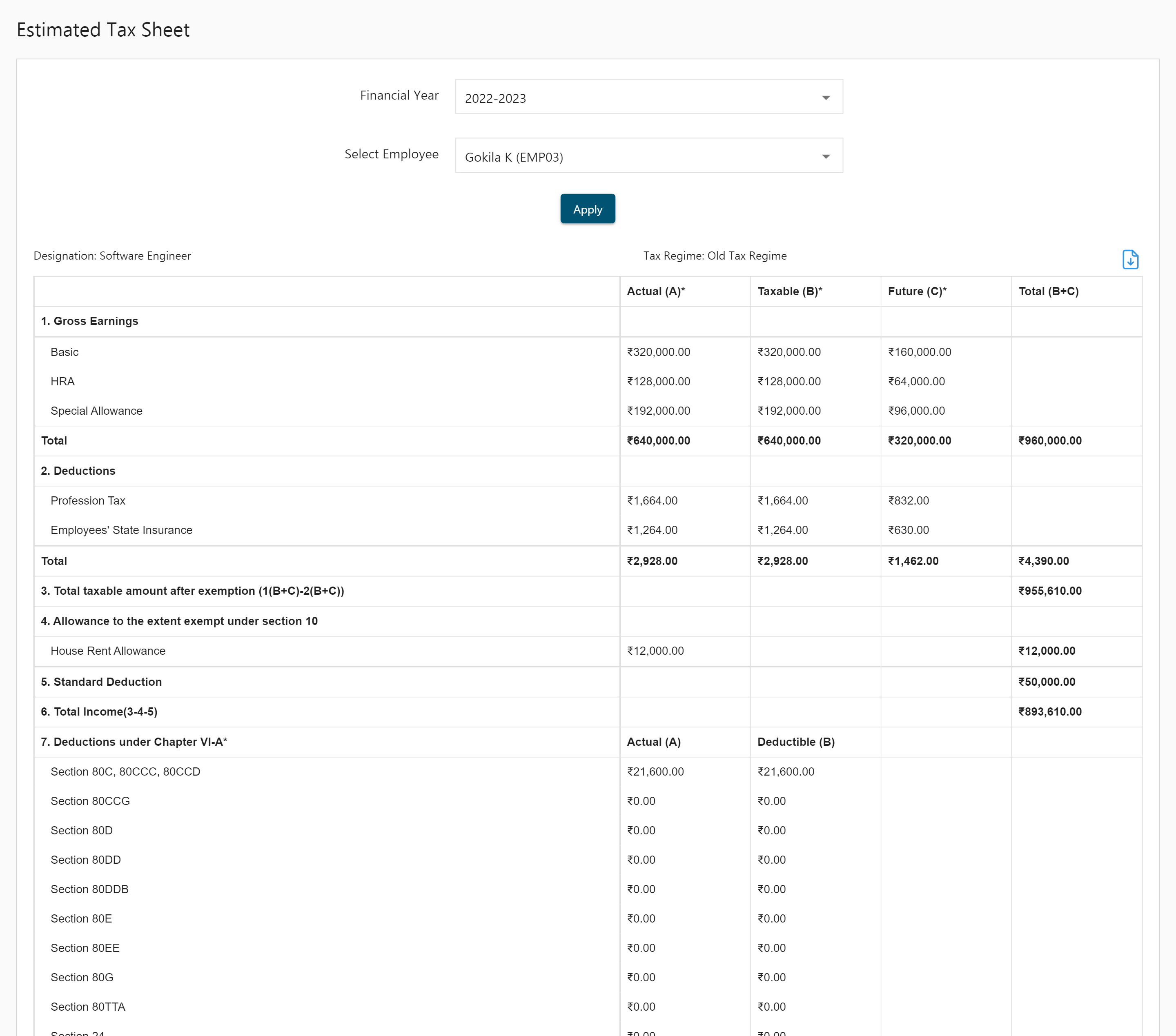Select the House Rent Allowance row label
This screenshot has height=1036, width=1176.
pyautogui.click(x=108, y=651)
